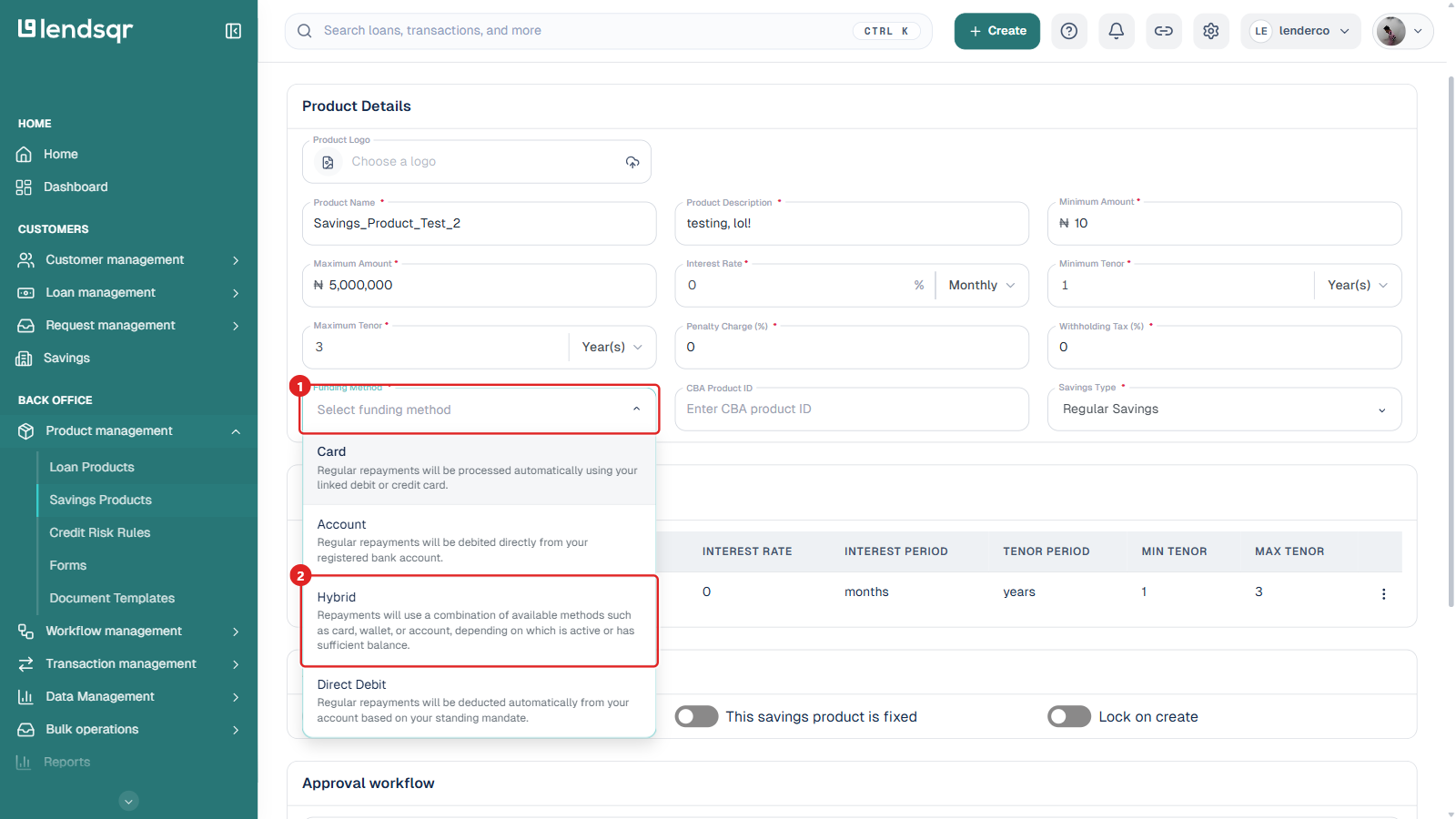1456x819 pixels.
Task: Choose Direct Debit funding option
Action: click(x=479, y=701)
